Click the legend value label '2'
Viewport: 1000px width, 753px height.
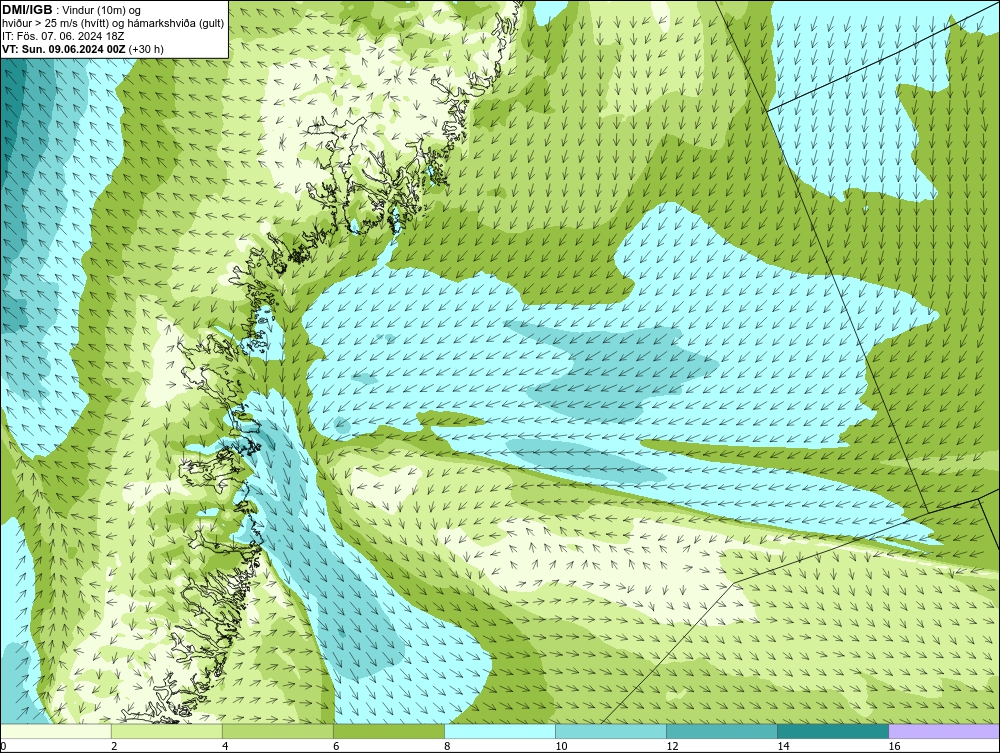click(114, 746)
